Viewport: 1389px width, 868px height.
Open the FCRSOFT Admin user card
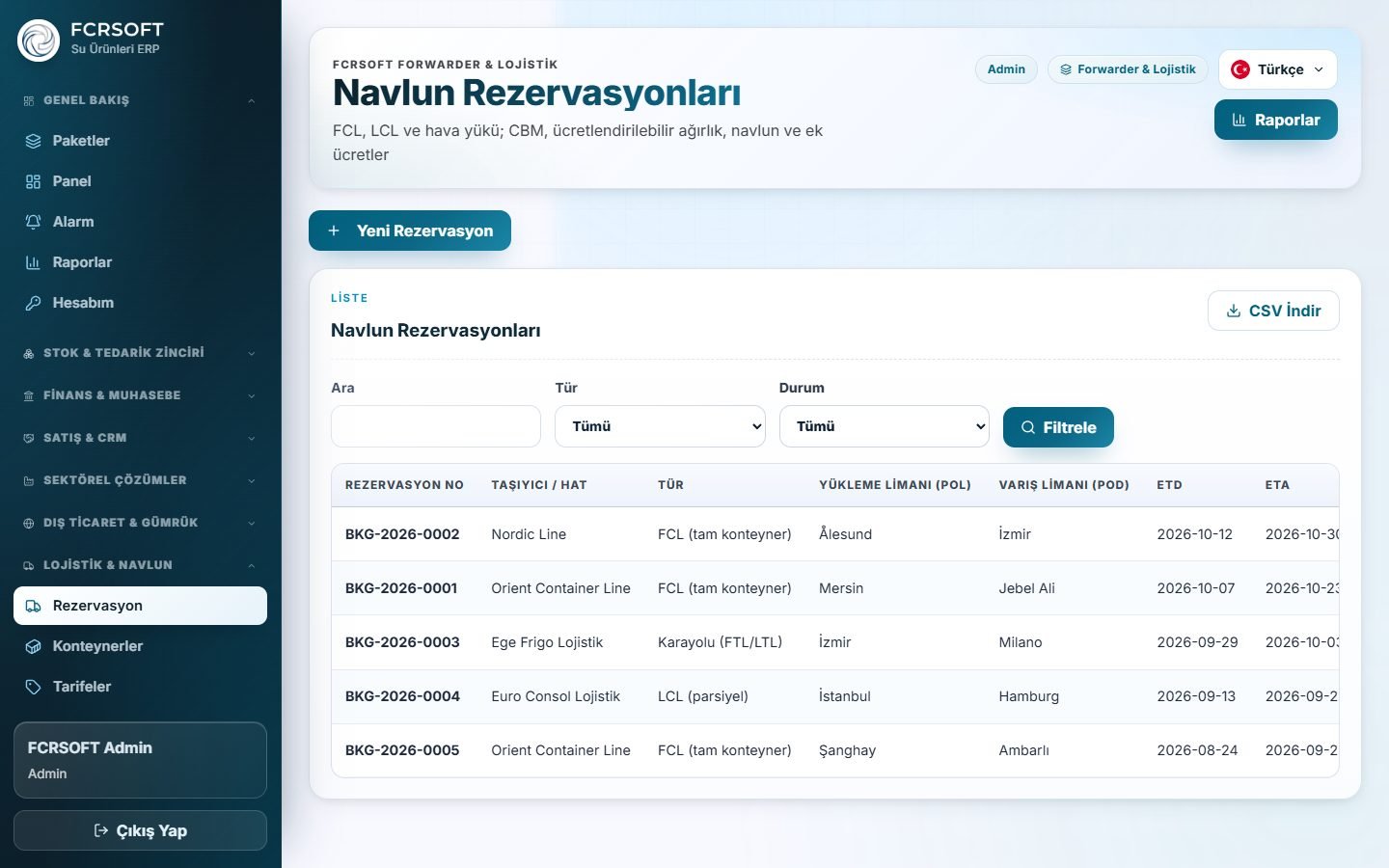point(140,760)
